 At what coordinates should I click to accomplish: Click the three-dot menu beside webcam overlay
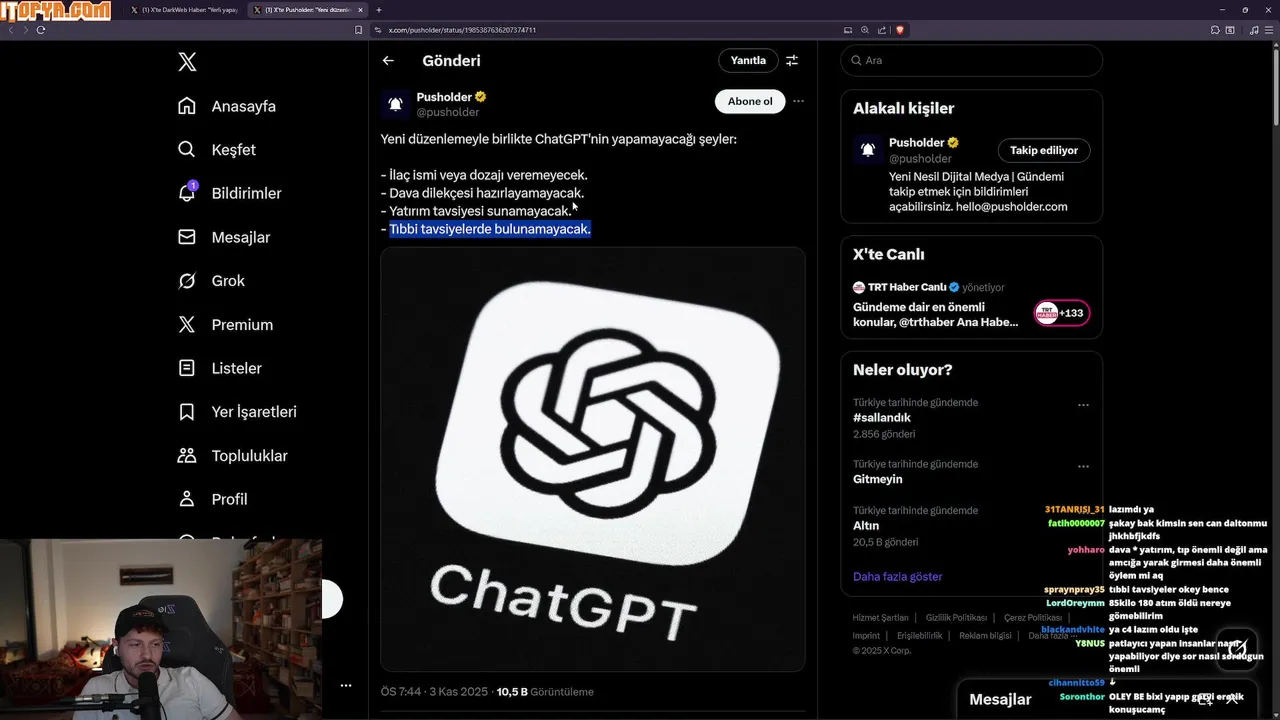346,686
